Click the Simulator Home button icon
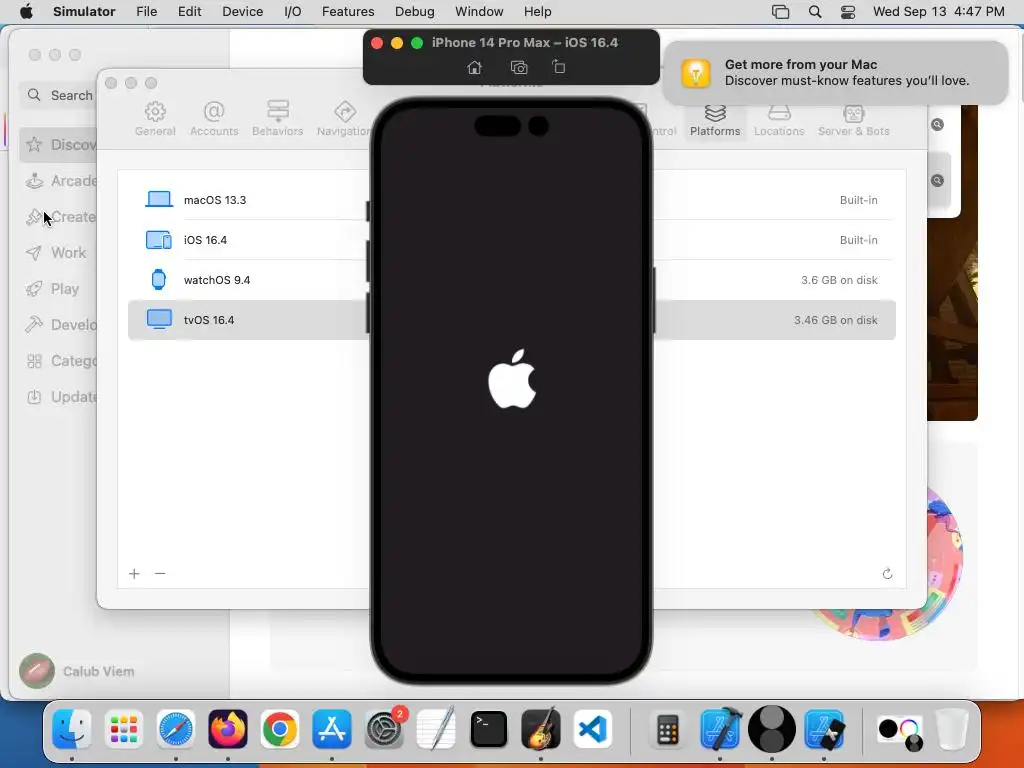1024x768 pixels. pos(475,67)
